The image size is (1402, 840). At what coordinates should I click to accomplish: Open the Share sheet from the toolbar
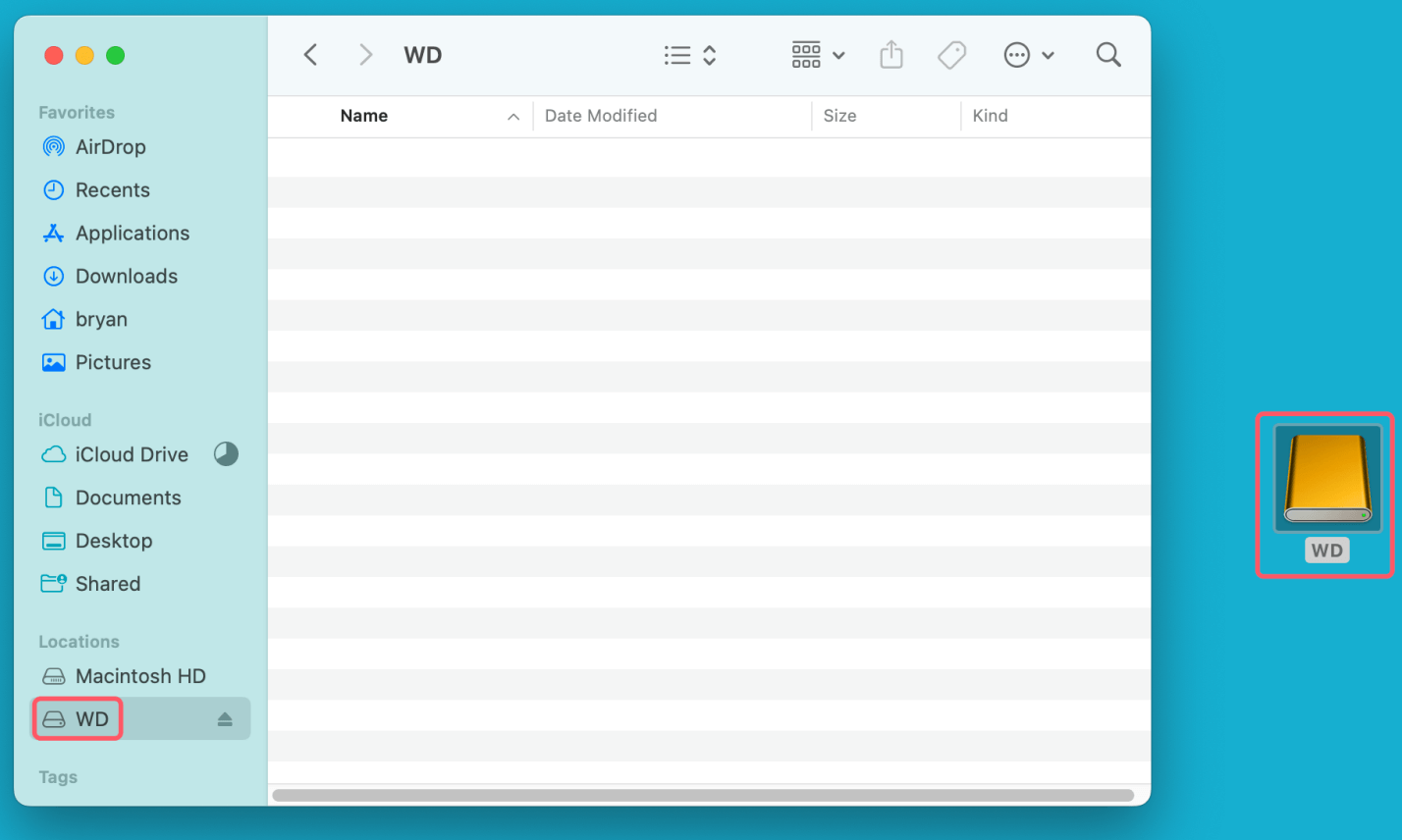(891, 55)
